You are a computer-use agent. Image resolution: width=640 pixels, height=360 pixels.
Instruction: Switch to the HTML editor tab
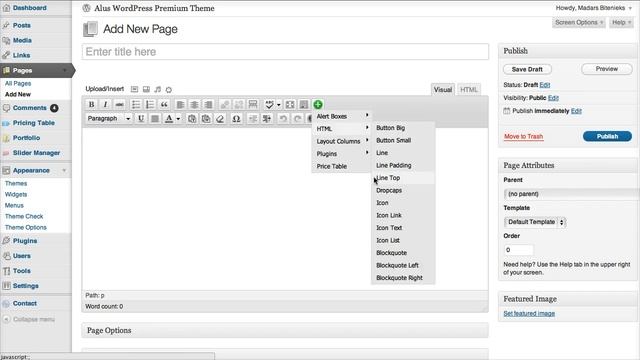pyautogui.click(x=469, y=89)
